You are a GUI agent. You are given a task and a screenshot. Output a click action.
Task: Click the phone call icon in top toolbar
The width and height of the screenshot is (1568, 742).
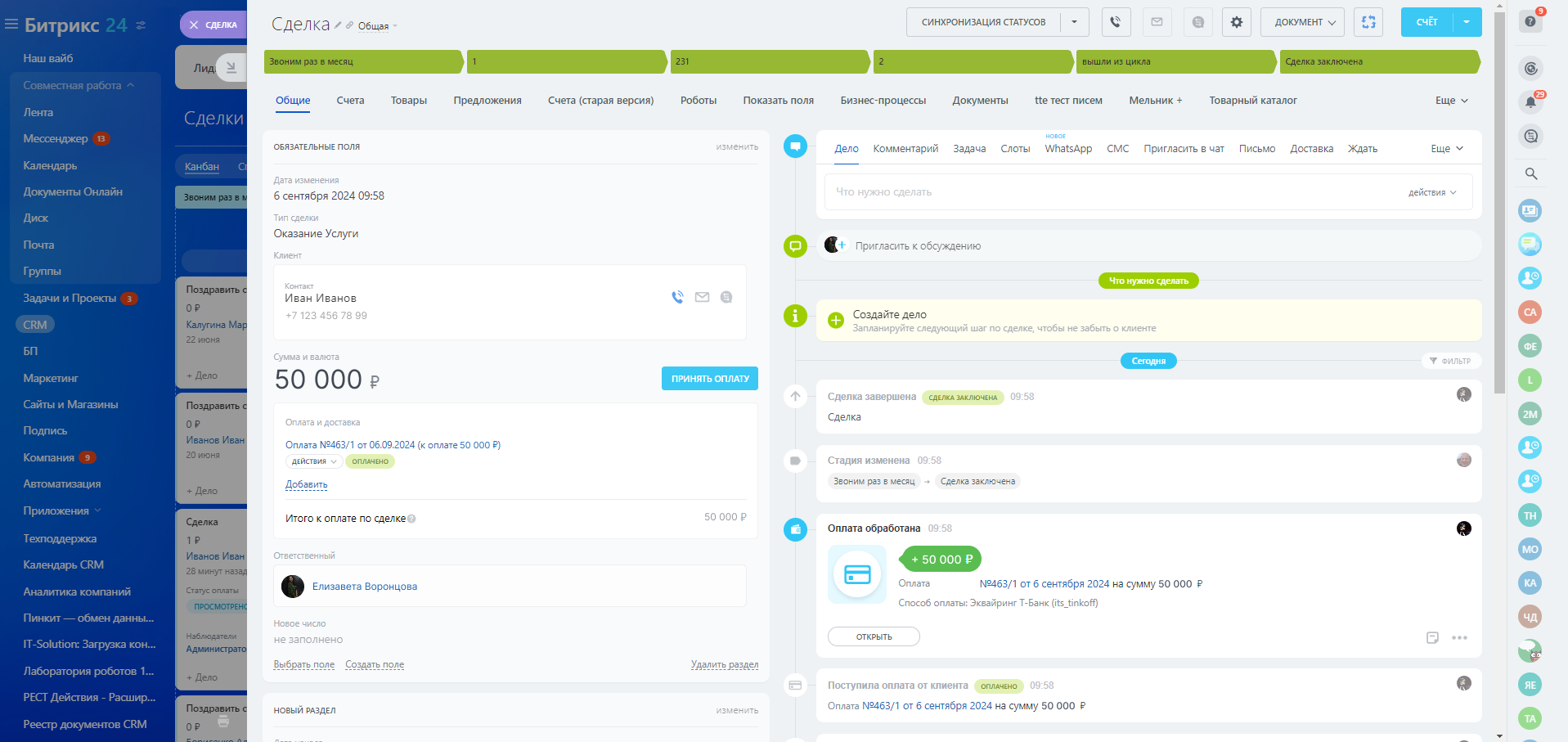coord(1116,22)
